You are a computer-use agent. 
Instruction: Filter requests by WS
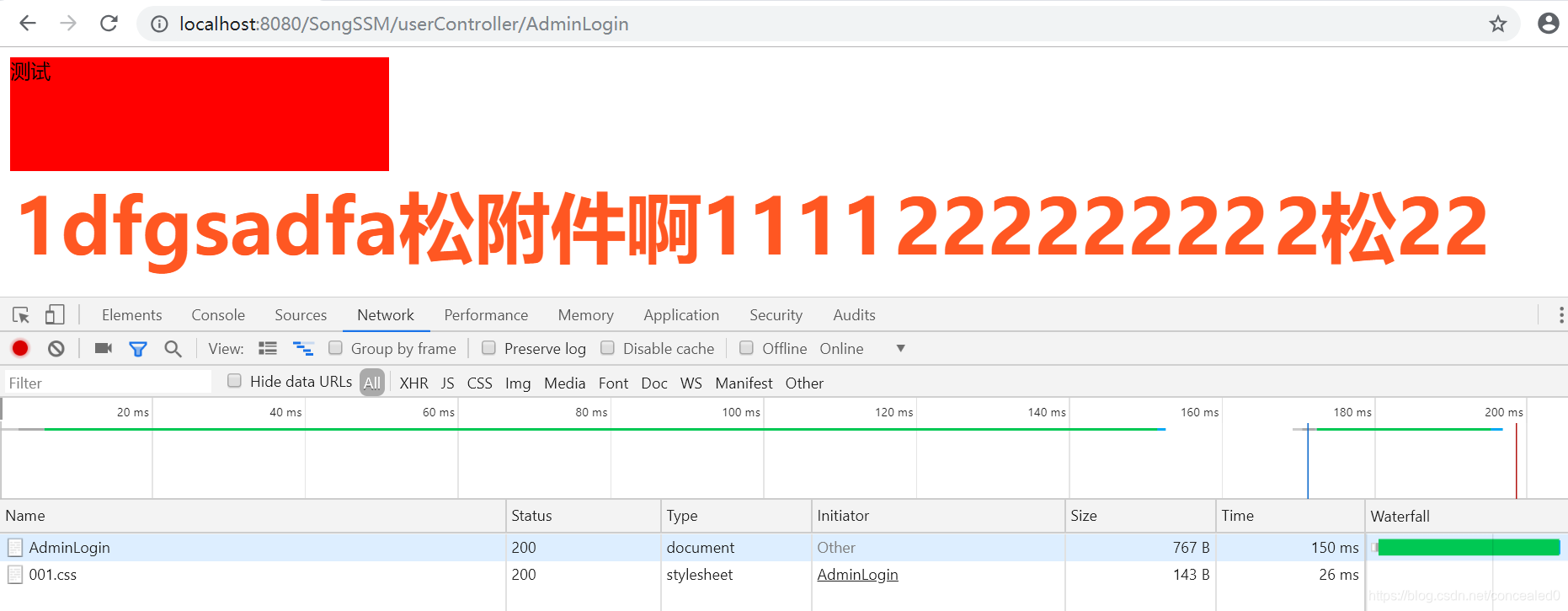coord(691,383)
